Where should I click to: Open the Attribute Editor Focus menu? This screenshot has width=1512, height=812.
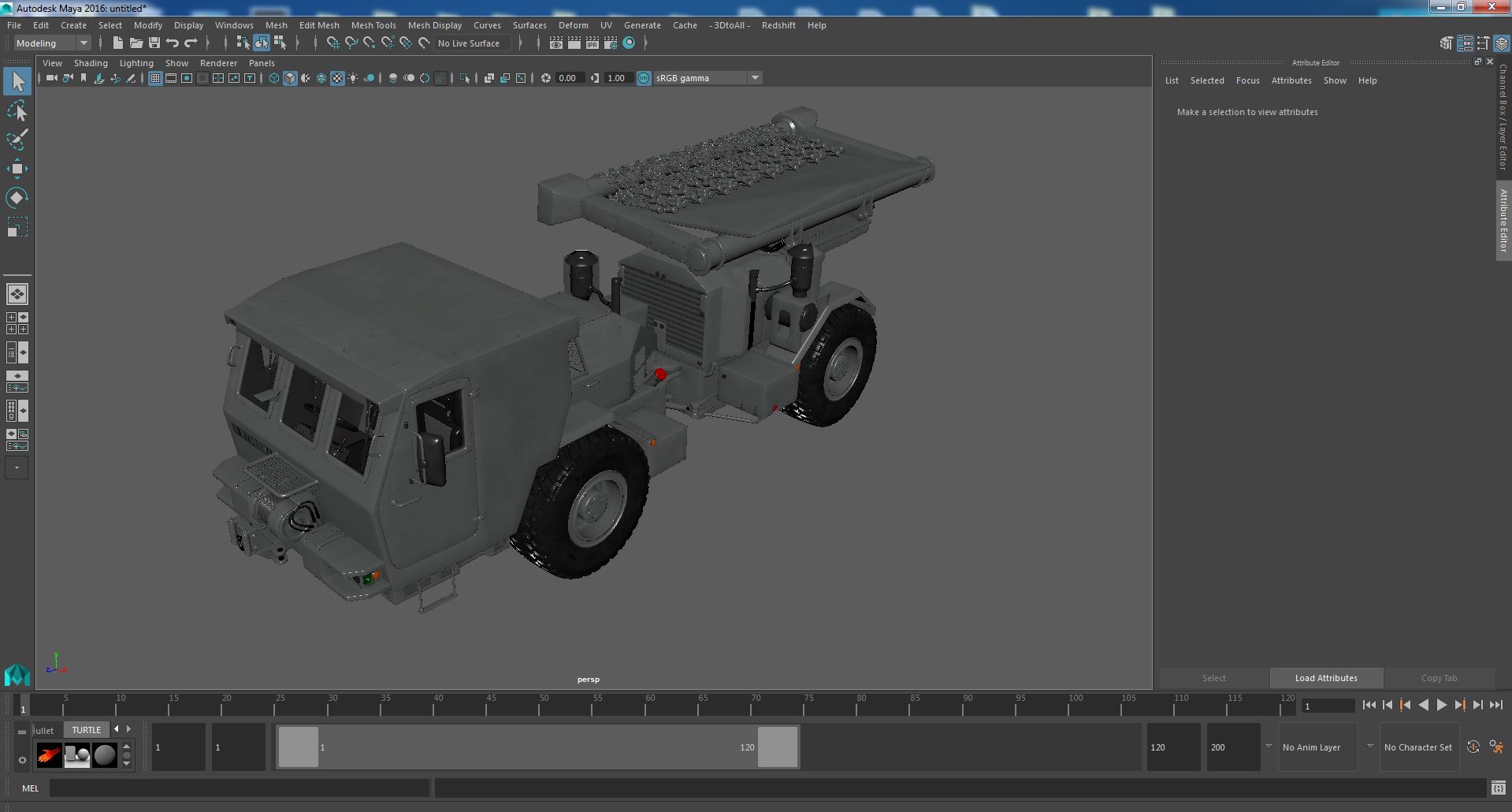pyautogui.click(x=1247, y=80)
